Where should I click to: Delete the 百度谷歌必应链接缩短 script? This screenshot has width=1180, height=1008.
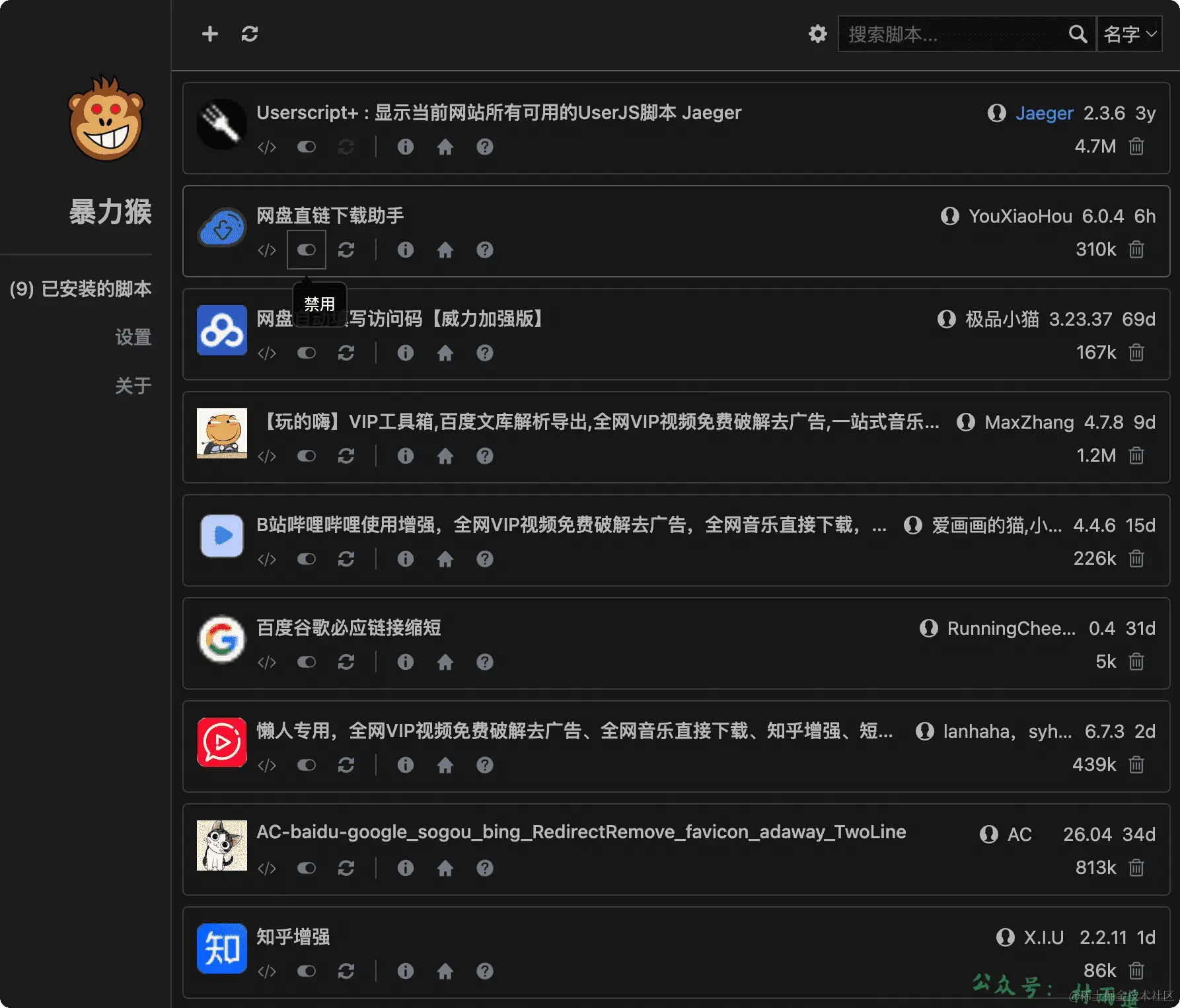1136,661
